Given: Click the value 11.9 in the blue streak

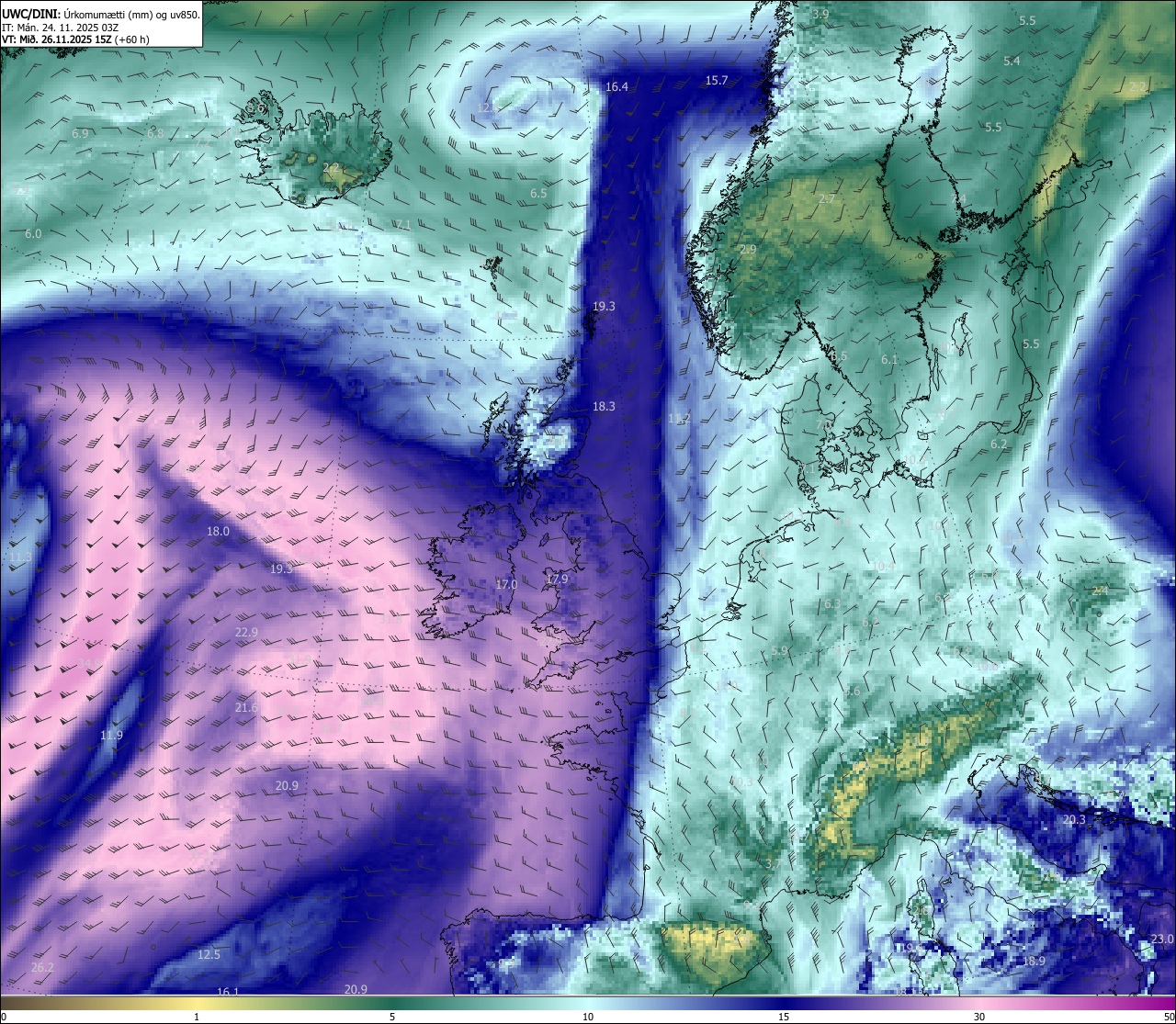Looking at the screenshot, I should pos(111,736).
